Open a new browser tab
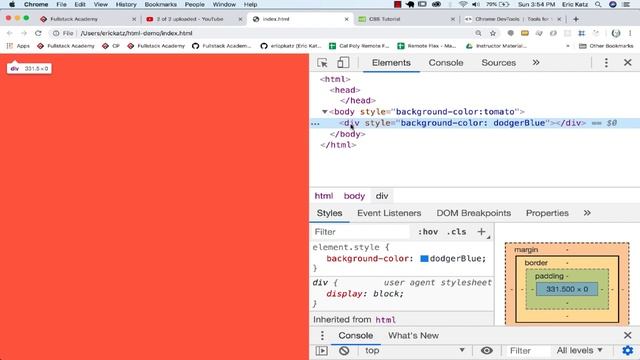 tap(576, 19)
